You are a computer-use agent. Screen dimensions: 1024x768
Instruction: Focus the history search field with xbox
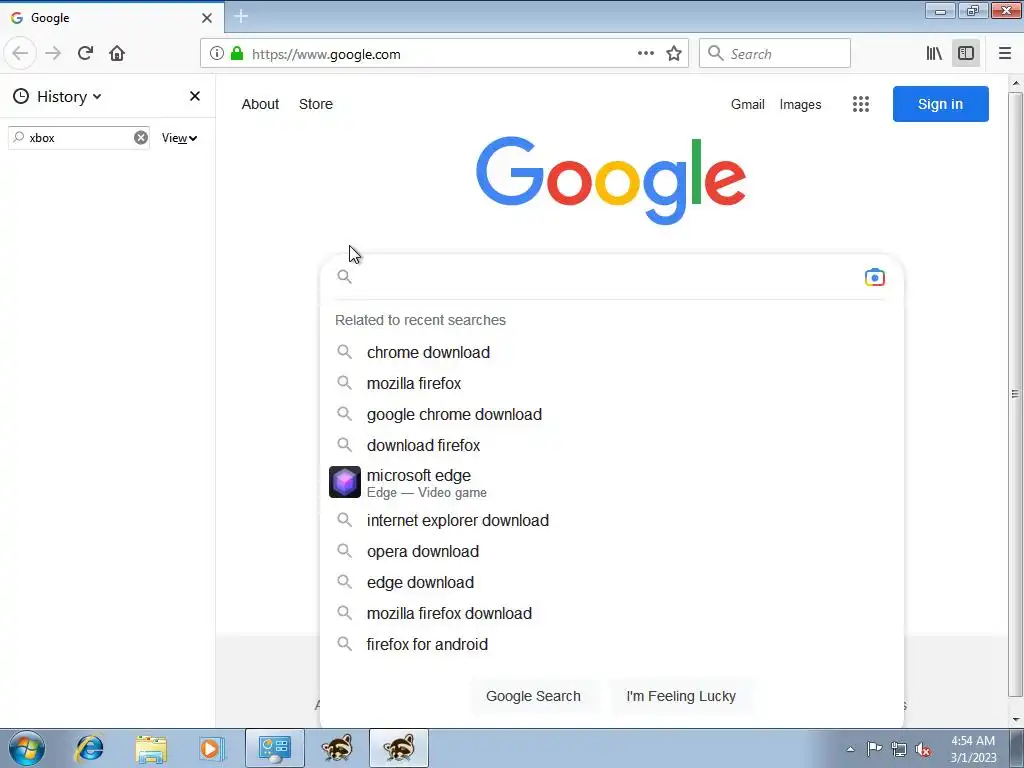[78, 138]
